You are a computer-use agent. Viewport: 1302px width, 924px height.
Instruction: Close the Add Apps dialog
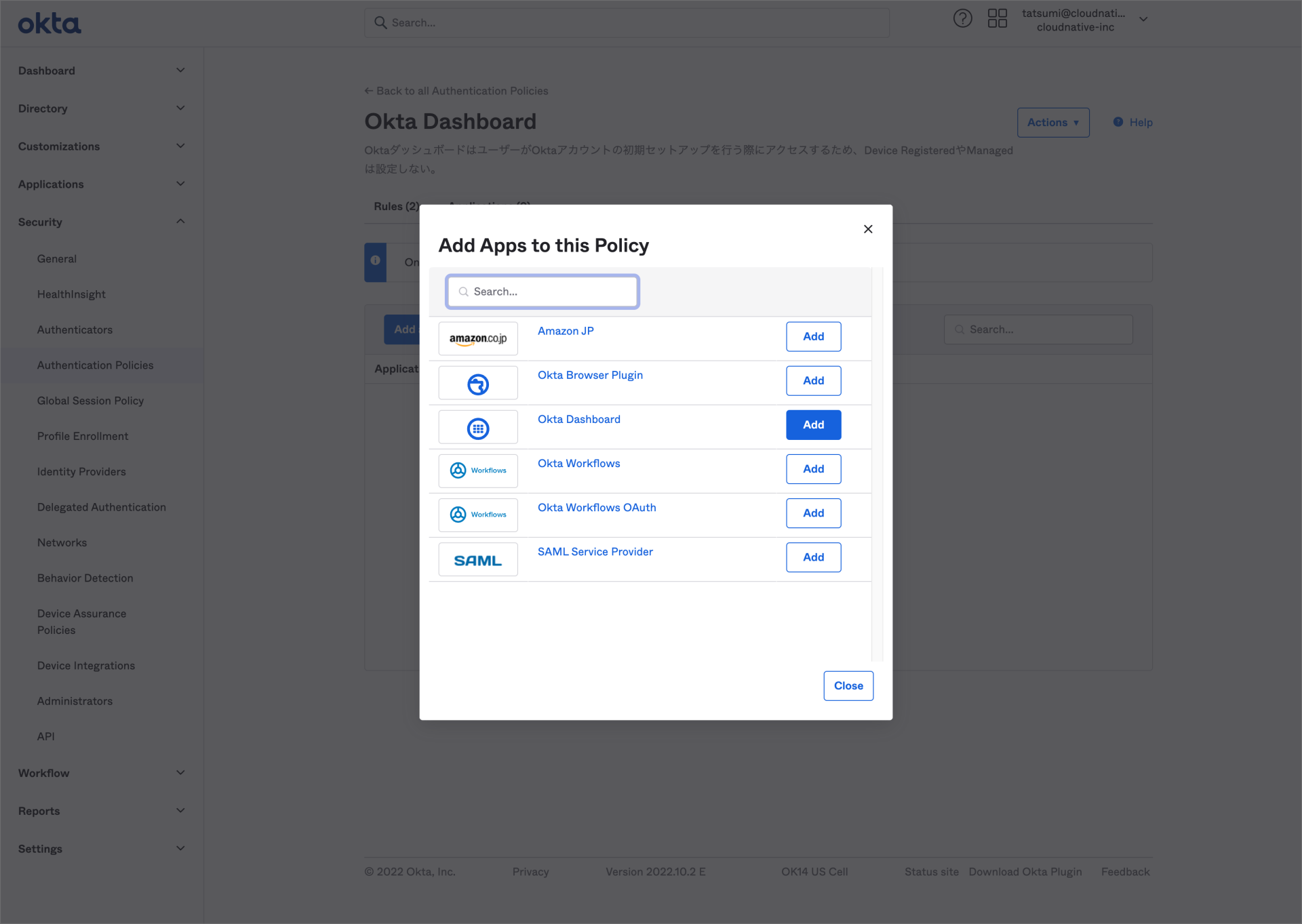click(848, 685)
